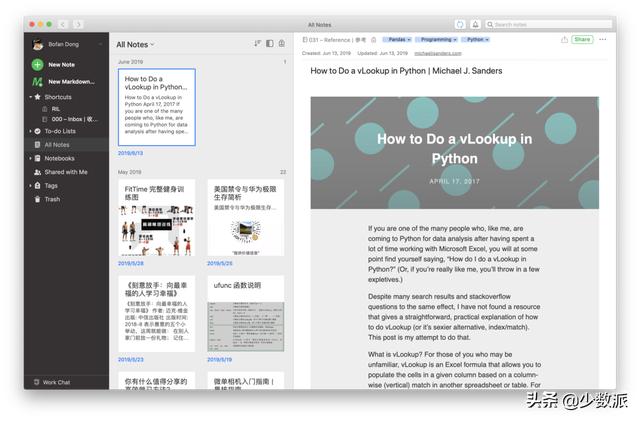Select All Notes in sidebar
640x421 pixels.
pos(67,145)
